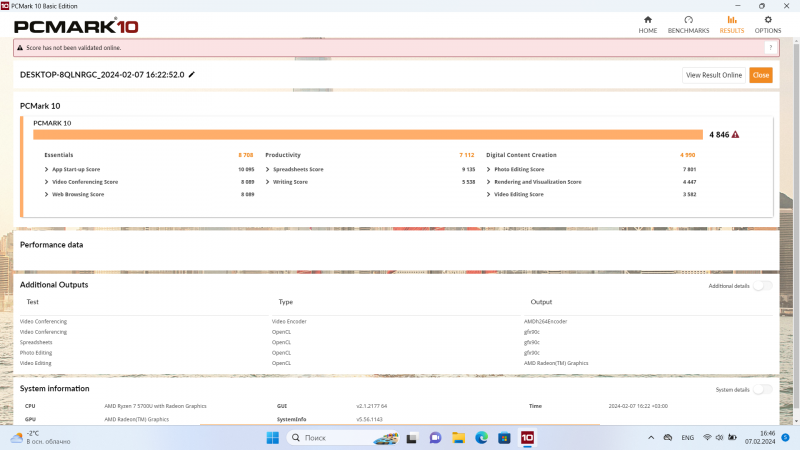The image size is (800, 450).
Task: Click the pencil icon to rename the result
Action: [192, 74]
